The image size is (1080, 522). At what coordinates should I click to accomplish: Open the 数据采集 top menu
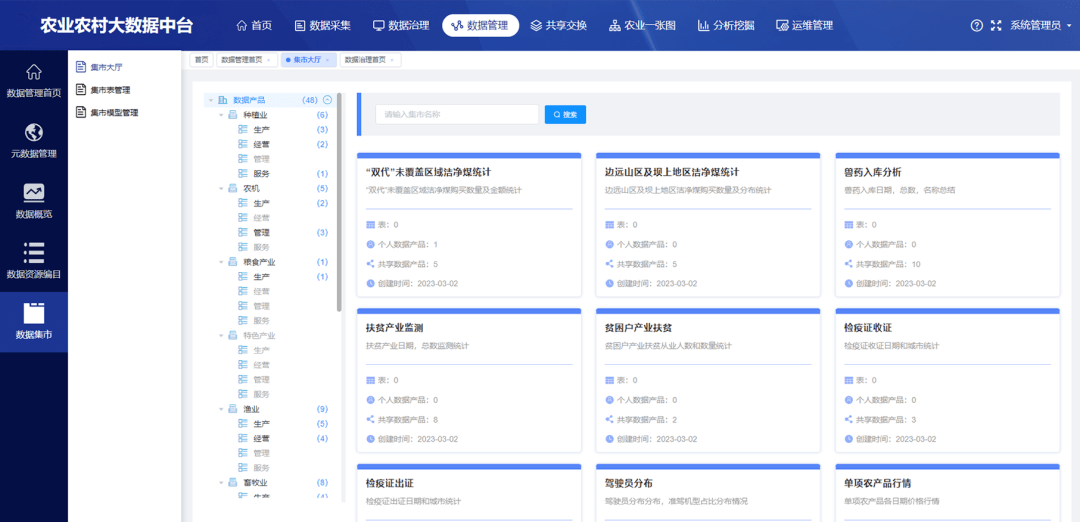tap(323, 25)
